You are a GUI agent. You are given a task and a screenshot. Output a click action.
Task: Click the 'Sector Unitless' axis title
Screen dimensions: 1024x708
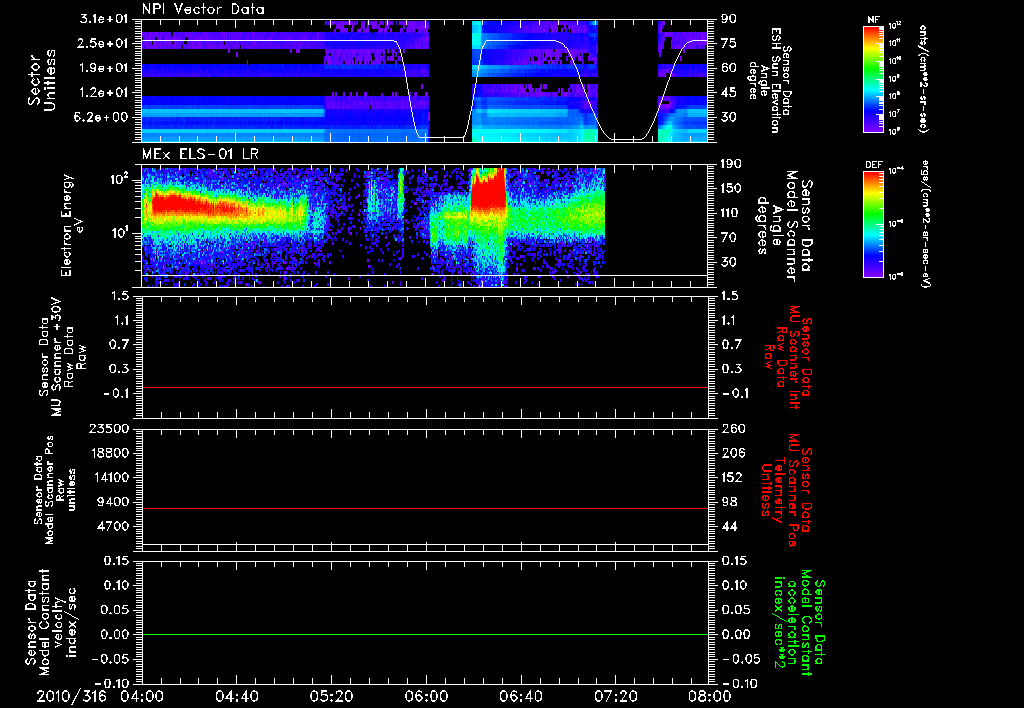(x=42, y=80)
